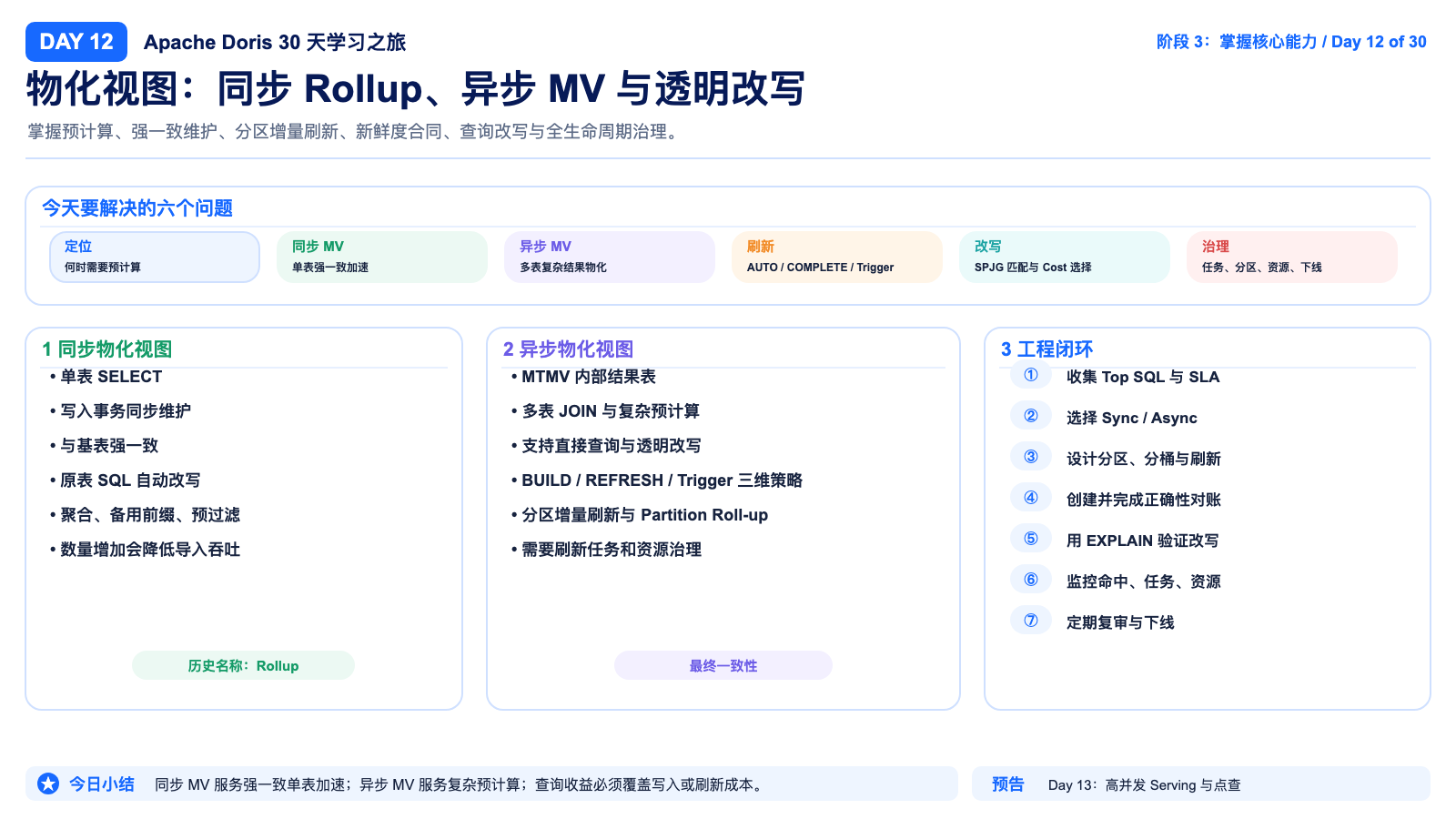Open the 治理 任务、分区、资源、下线 card

(x=1292, y=257)
